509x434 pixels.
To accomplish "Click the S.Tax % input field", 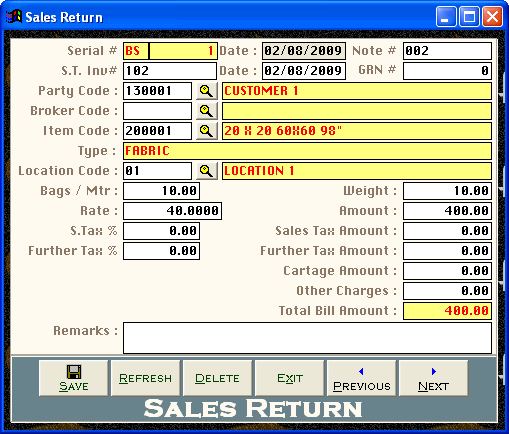I will point(161,231).
